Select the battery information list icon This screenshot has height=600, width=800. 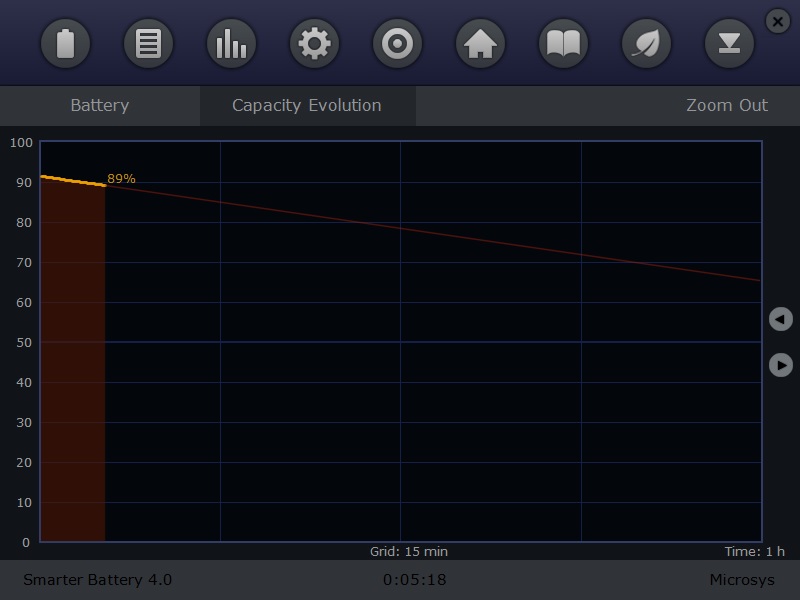pyautogui.click(x=149, y=43)
